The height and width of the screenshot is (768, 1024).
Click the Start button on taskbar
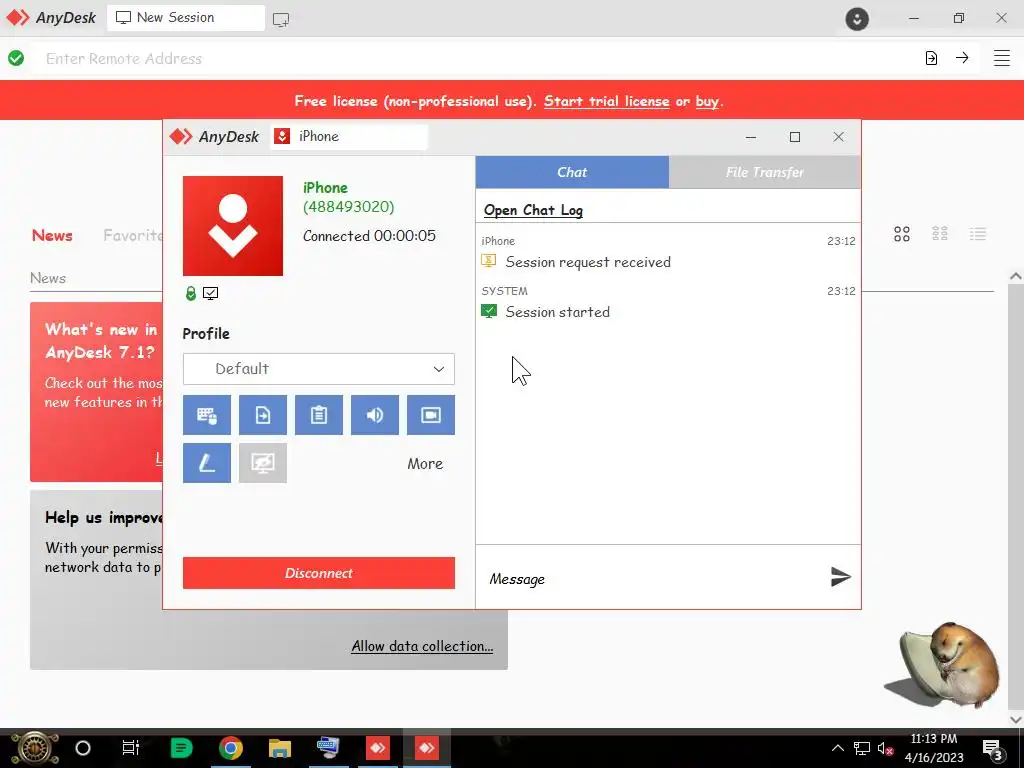35,748
